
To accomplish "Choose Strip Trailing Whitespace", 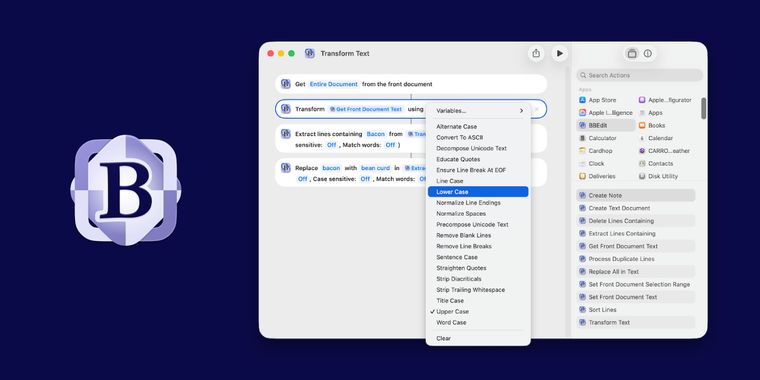I will (478, 290).
